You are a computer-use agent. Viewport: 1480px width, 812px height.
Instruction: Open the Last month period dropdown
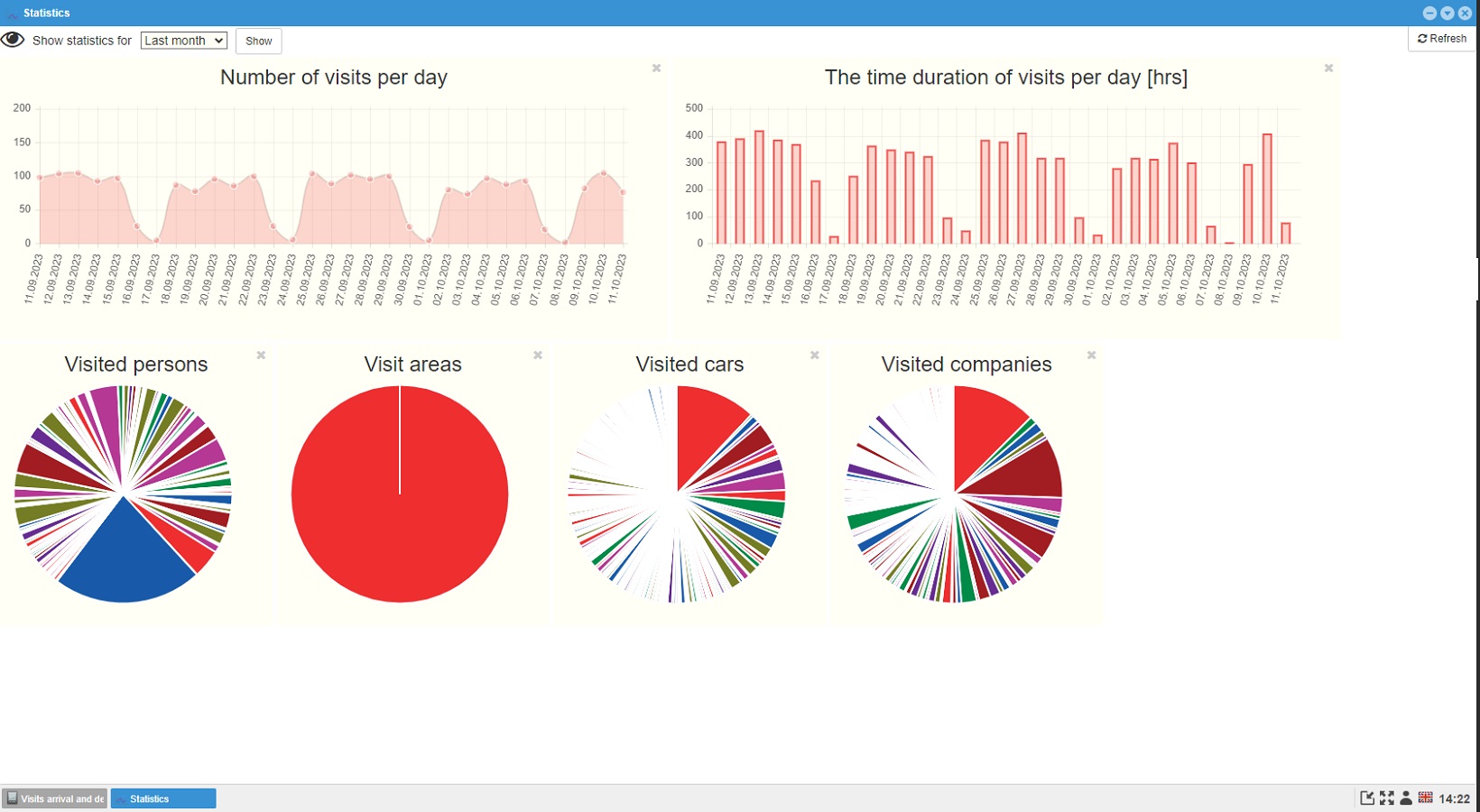(184, 41)
